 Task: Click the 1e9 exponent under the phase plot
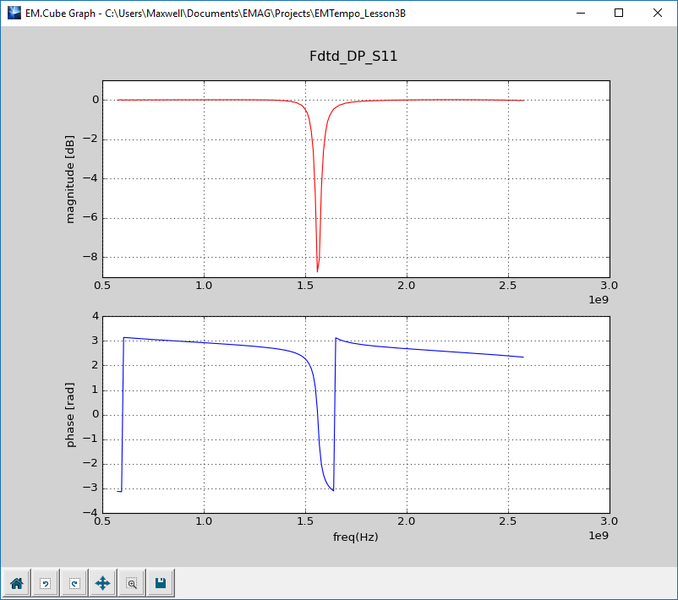597,536
